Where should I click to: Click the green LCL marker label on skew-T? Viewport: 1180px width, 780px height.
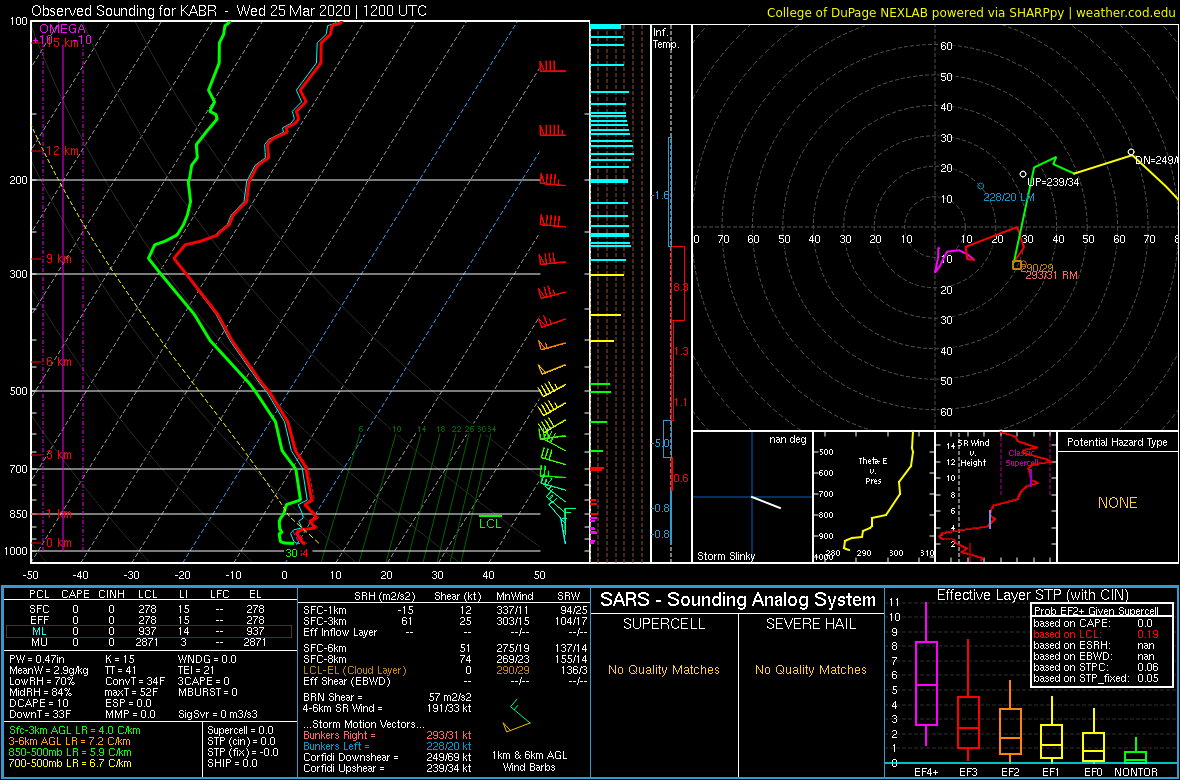tap(490, 523)
